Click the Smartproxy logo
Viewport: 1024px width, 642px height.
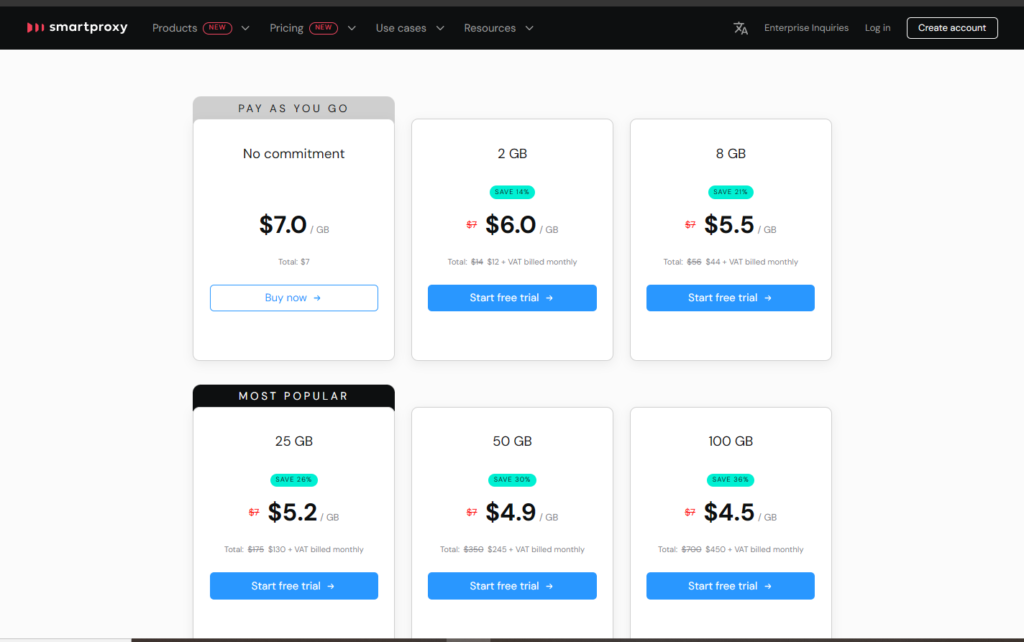click(77, 27)
